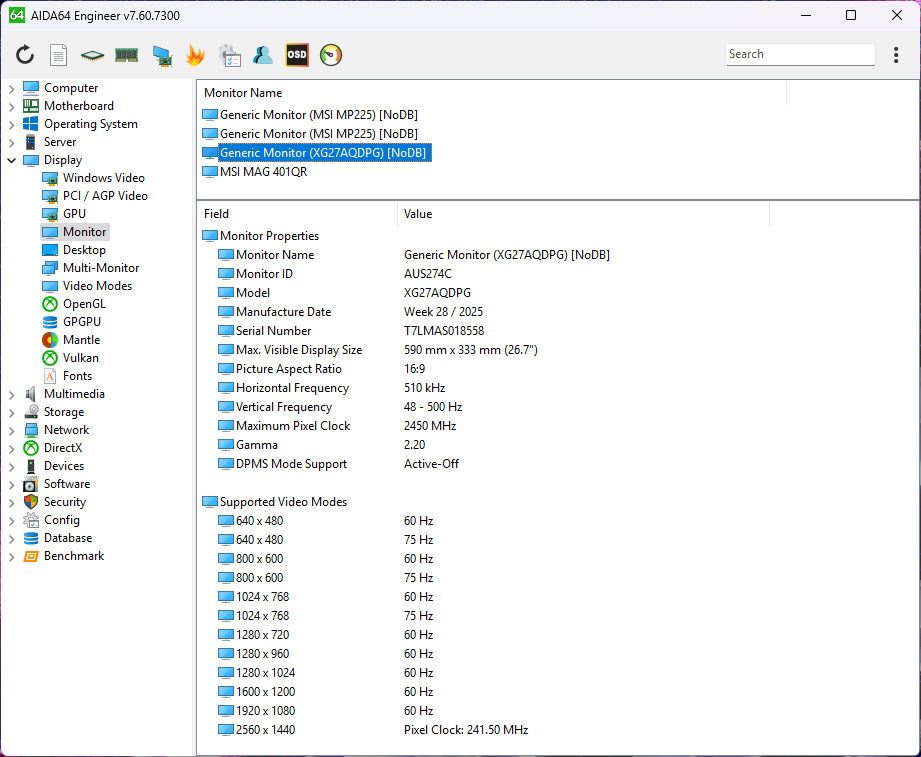Expand the Devices tree node
Screen dimensions: 921x757
click(x=11, y=466)
